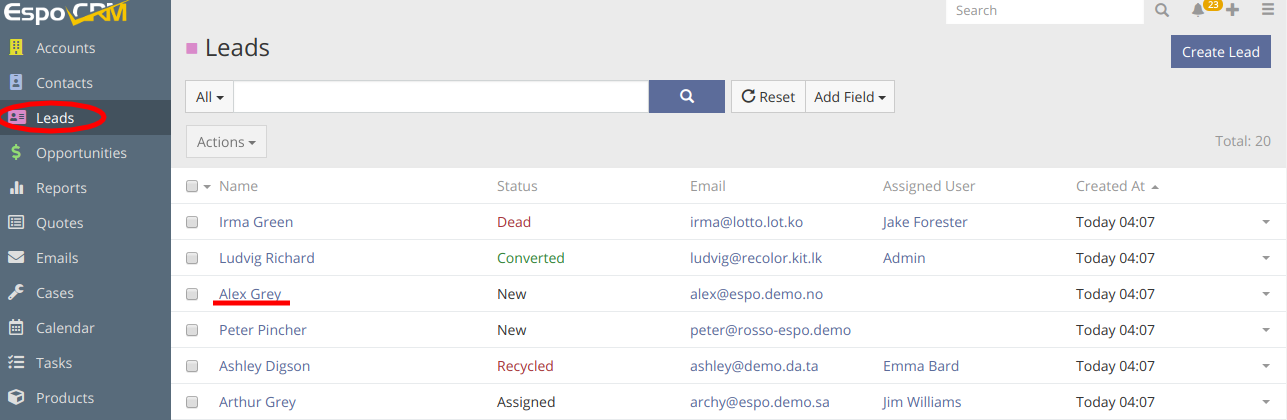Go to Reports in the sidebar
The width and height of the screenshot is (1287, 420).
[x=61, y=188]
